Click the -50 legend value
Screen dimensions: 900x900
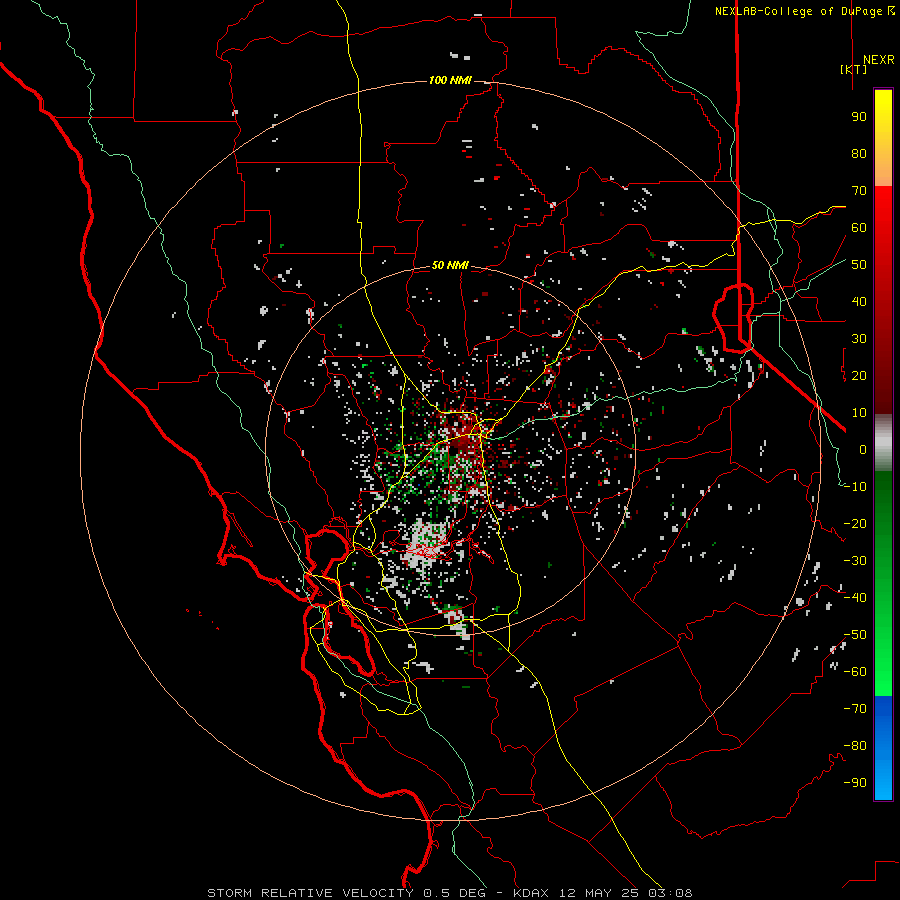855,635
